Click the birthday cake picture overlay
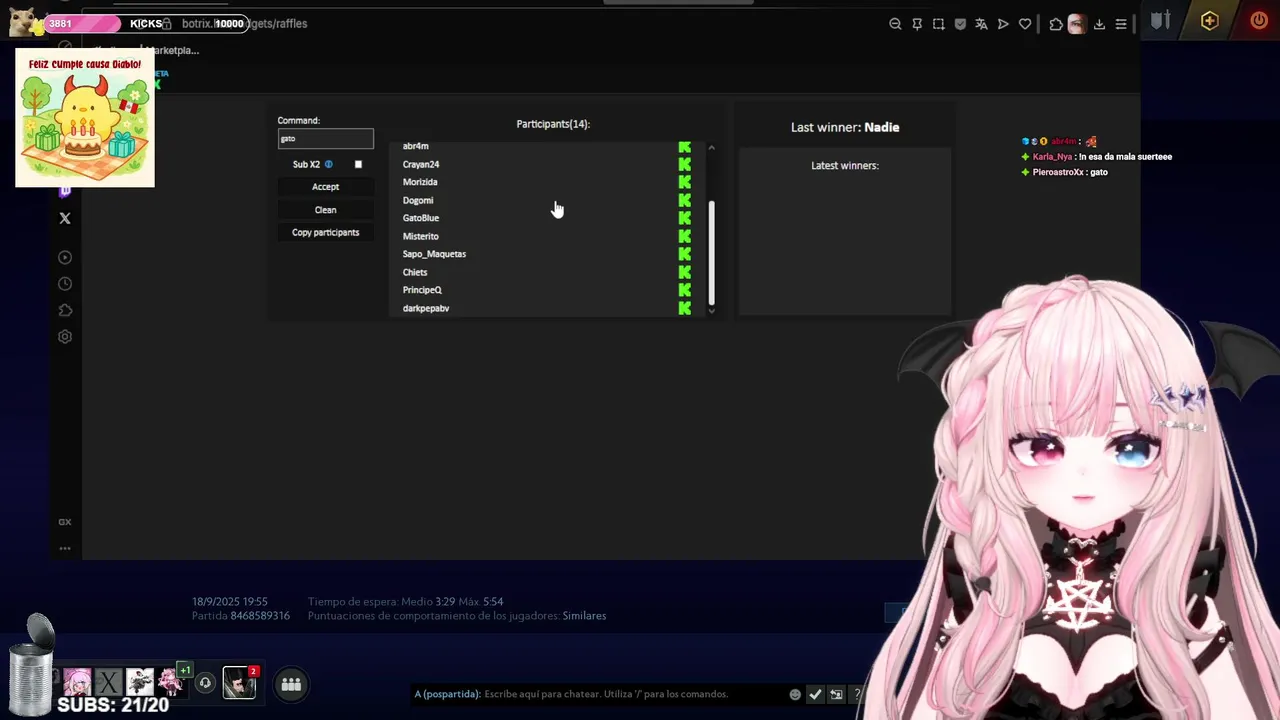Image resolution: width=1280 pixels, height=720 pixels. [x=85, y=118]
